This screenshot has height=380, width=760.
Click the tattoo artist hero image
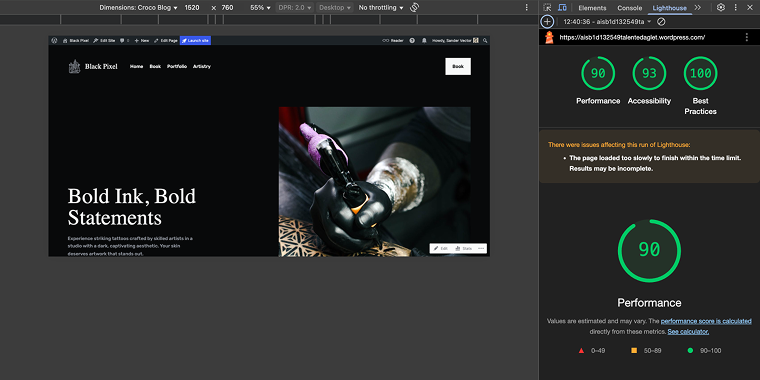[x=374, y=181]
